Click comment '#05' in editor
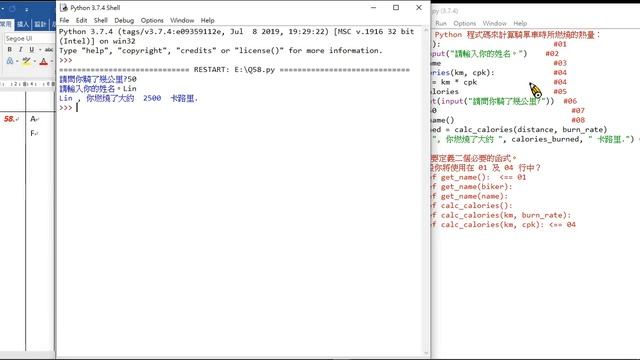The width and height of the screenshot is (640, 360). [x=560, y=91]
